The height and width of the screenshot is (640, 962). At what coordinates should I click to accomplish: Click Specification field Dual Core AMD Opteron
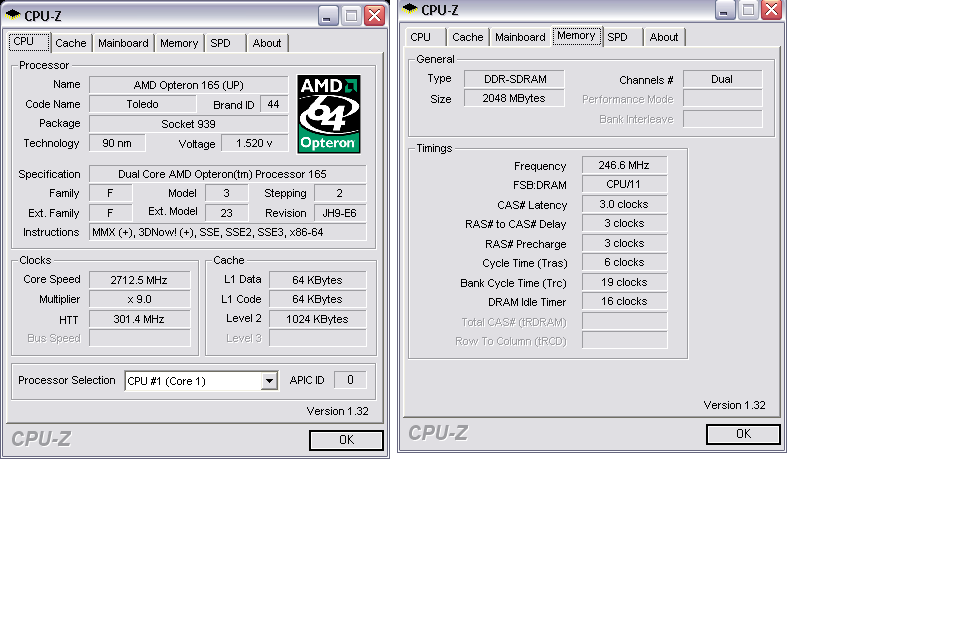pyautogui.click(x=228, y=174)
